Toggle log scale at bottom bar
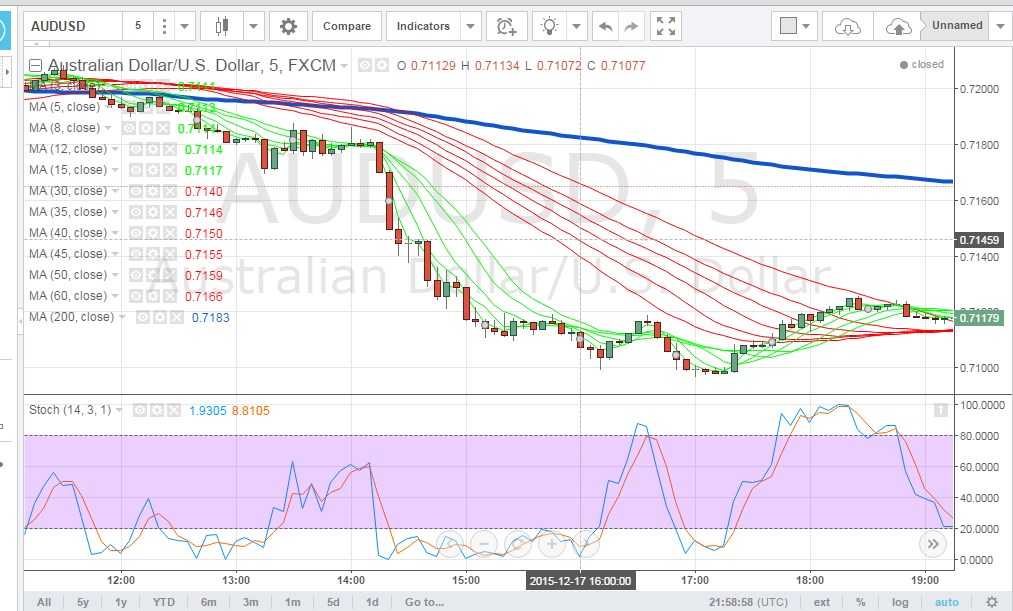The height and width of the screenshot is (611, 1013). 900,602
